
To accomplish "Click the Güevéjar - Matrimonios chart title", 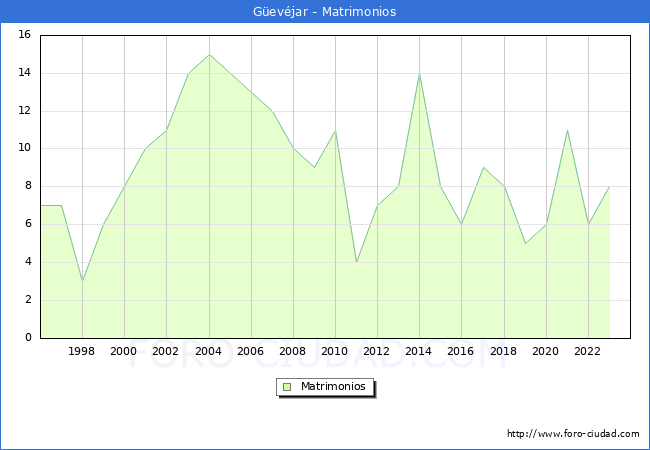I will [325, 12].
